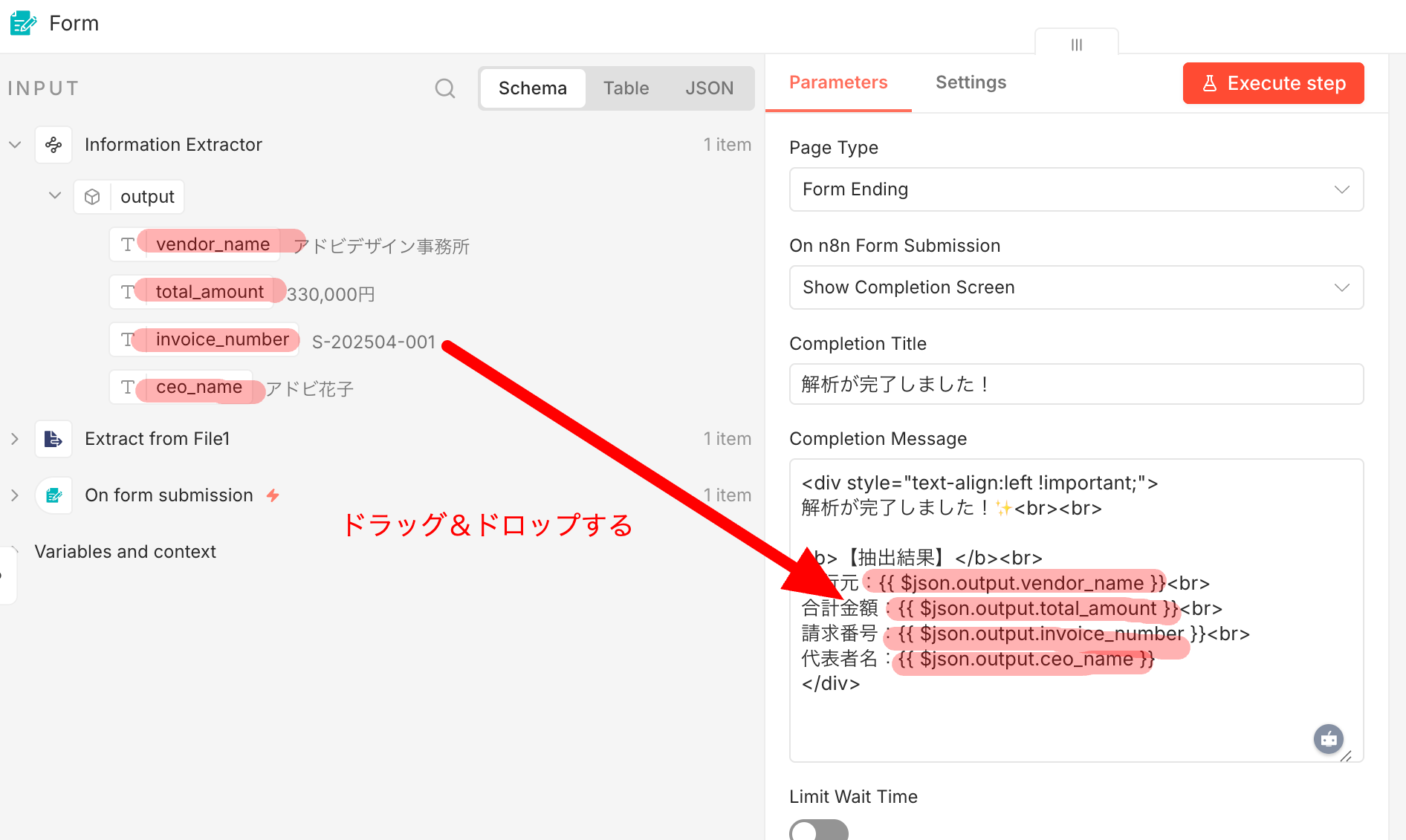Viewport: 1406px width, 840px height.
Task: Click the Information Extractor node icon
Action: tap(53, 144)
